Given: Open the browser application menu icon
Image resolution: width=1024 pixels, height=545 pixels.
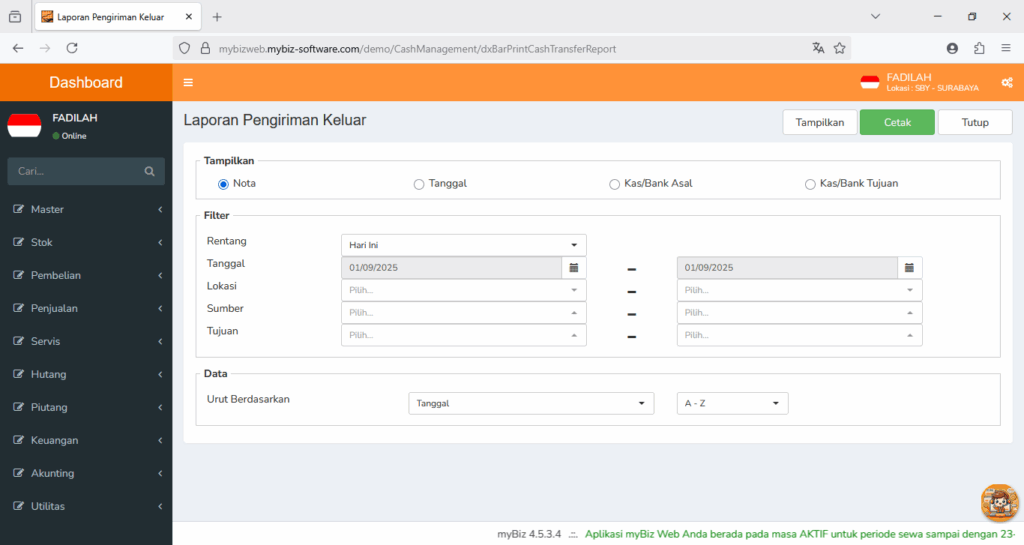Looking at the screenshot, I should pyautogui.click(x=1006, y=48).
